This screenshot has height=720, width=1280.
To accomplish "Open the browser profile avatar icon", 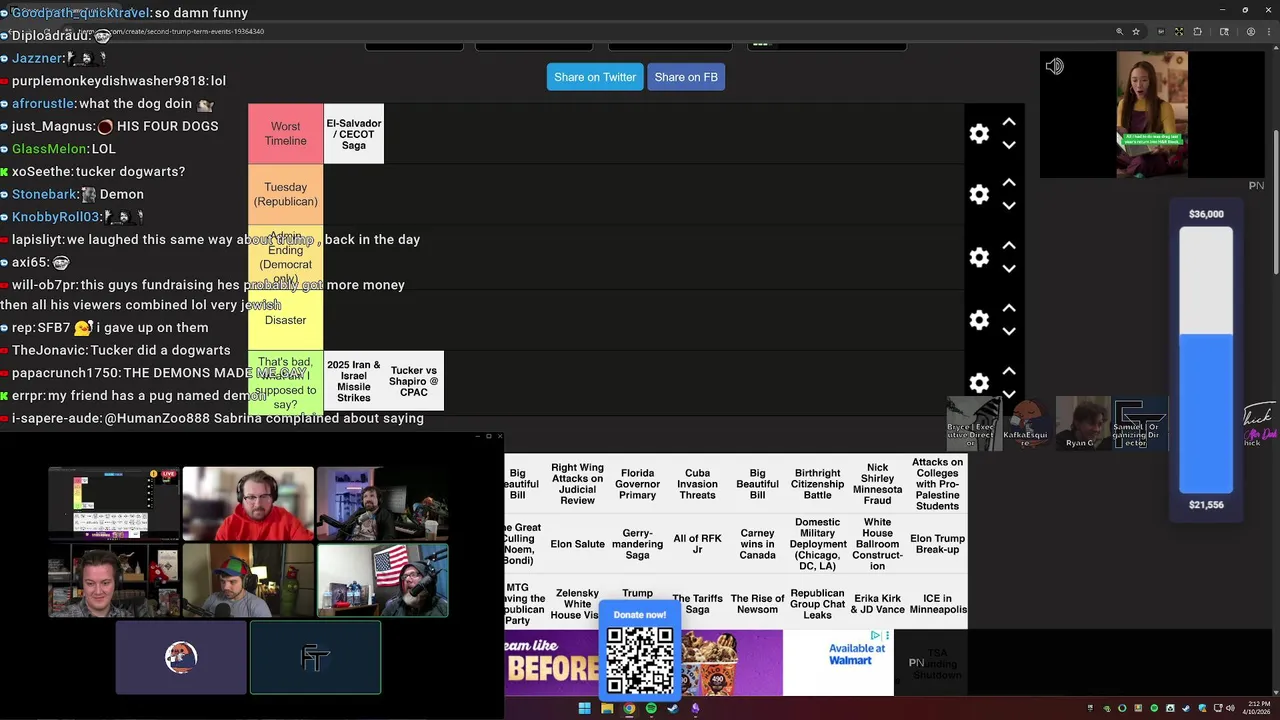I will [x=1250, y=31].
